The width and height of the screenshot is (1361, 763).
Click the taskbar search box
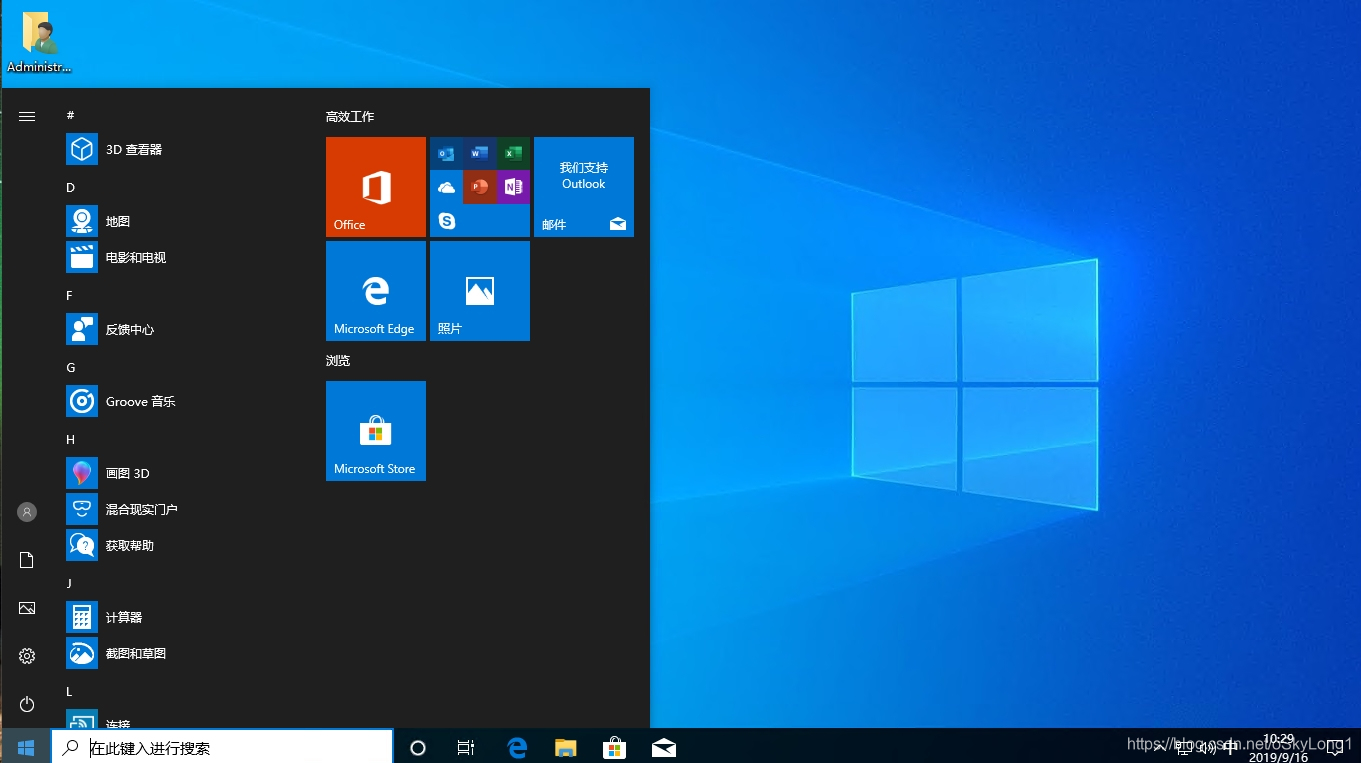pyautogui.click(x=222, y=747)
